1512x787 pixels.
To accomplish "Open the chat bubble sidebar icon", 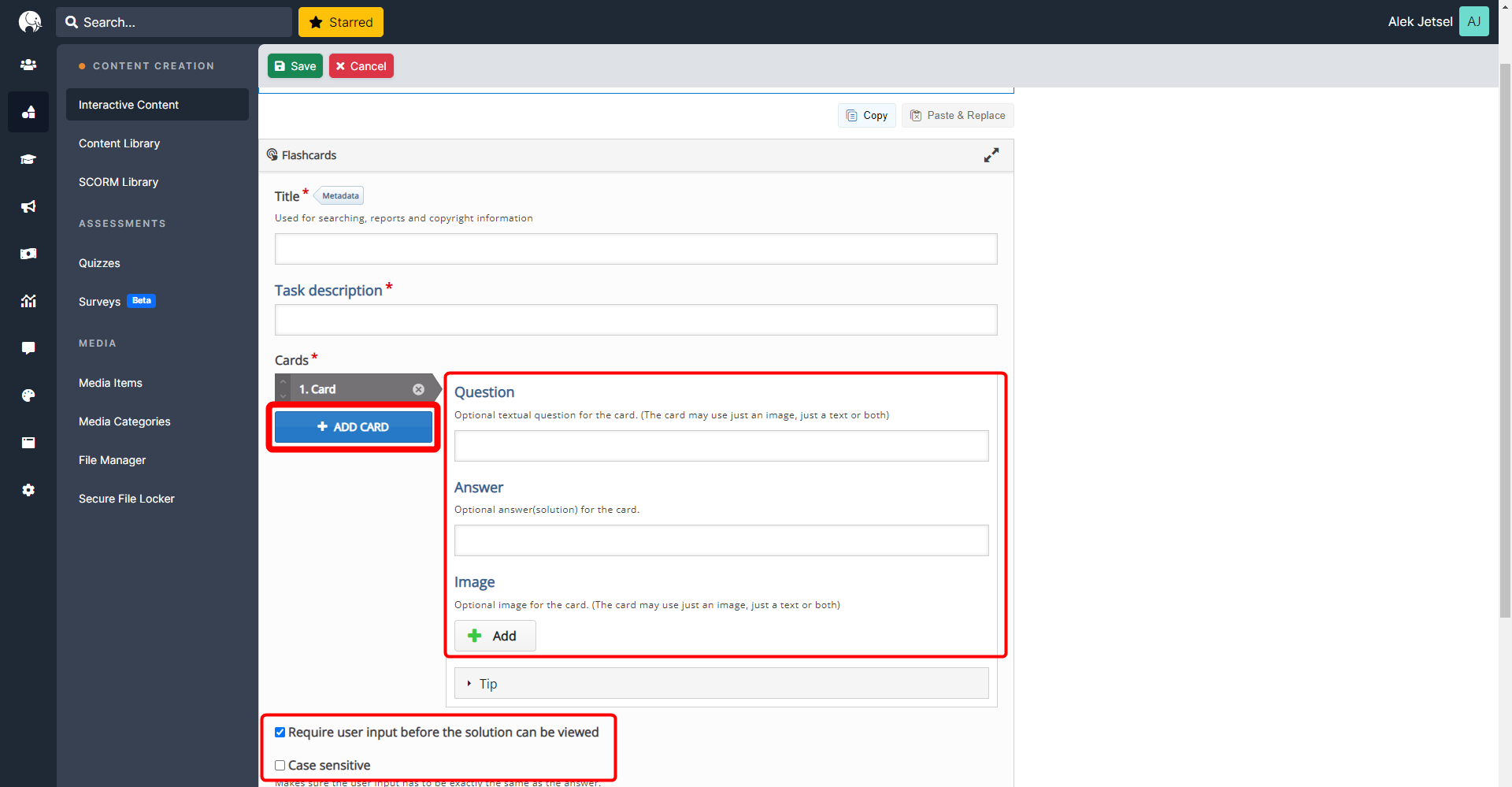I will pyautogui.click(x=28, y=348).
